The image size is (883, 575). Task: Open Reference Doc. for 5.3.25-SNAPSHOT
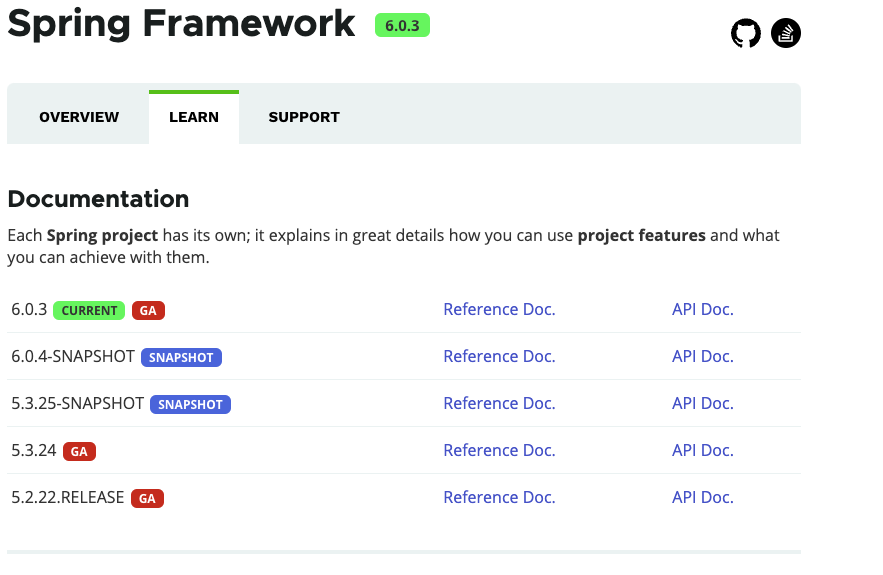(x=499, y=403)
